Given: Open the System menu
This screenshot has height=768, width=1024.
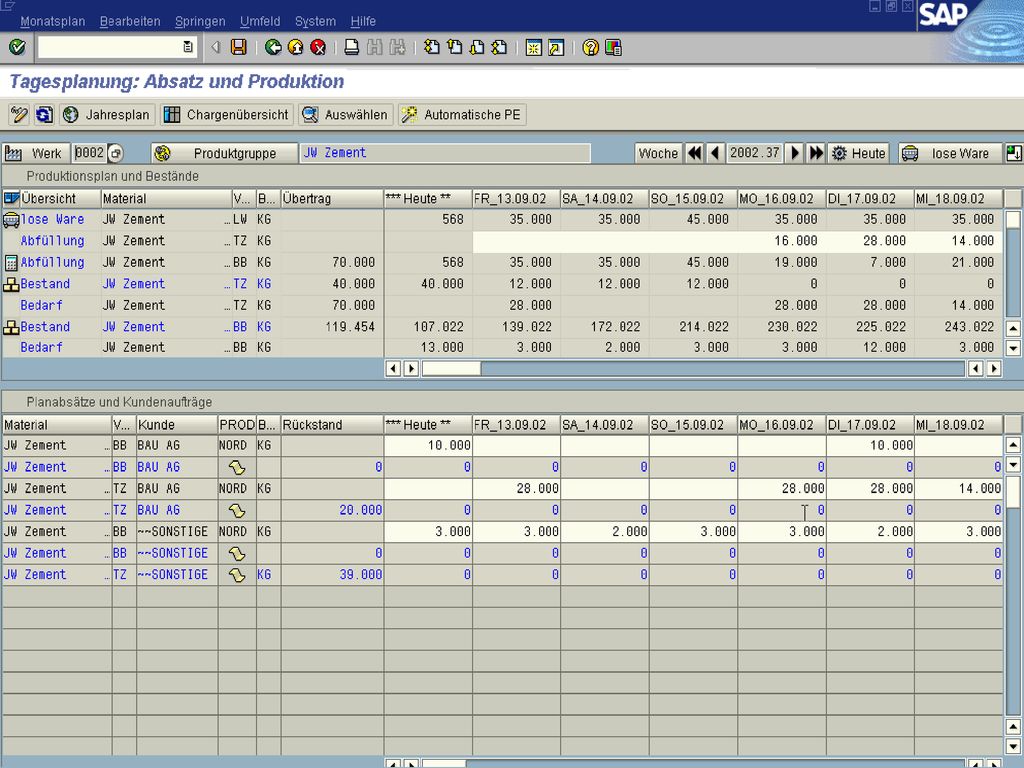Looking at the screenshot, I should pyautogui.click(x=315, y=22).
